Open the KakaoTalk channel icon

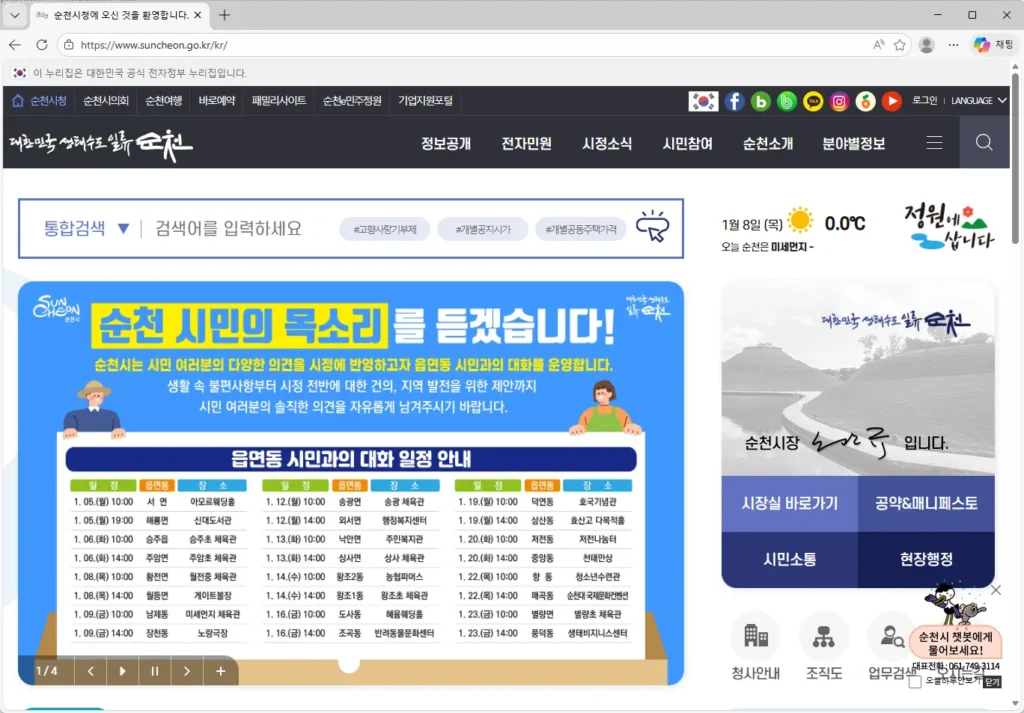[x=813, y=100]
